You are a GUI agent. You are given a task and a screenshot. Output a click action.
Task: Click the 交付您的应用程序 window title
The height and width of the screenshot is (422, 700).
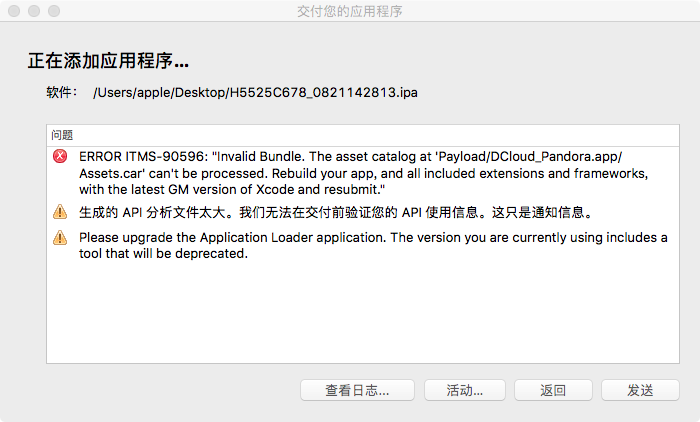[350, 11]
